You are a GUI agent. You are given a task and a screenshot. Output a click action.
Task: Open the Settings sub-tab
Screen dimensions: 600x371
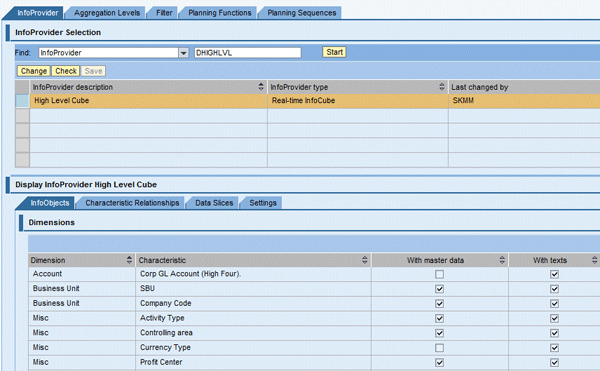click(262, 203)
